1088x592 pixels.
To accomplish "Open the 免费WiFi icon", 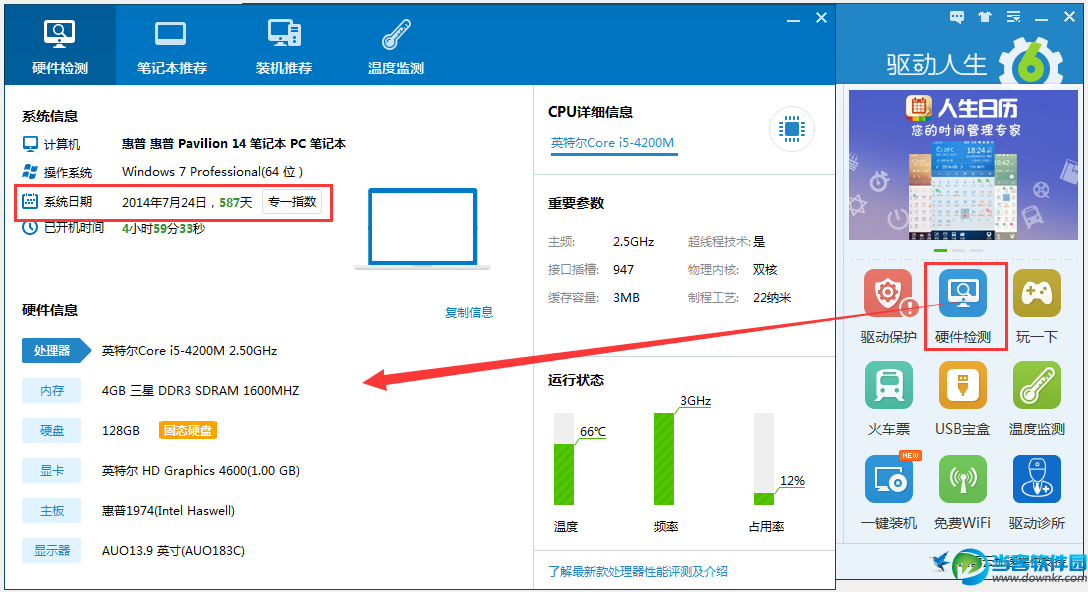I will point(963,479).
